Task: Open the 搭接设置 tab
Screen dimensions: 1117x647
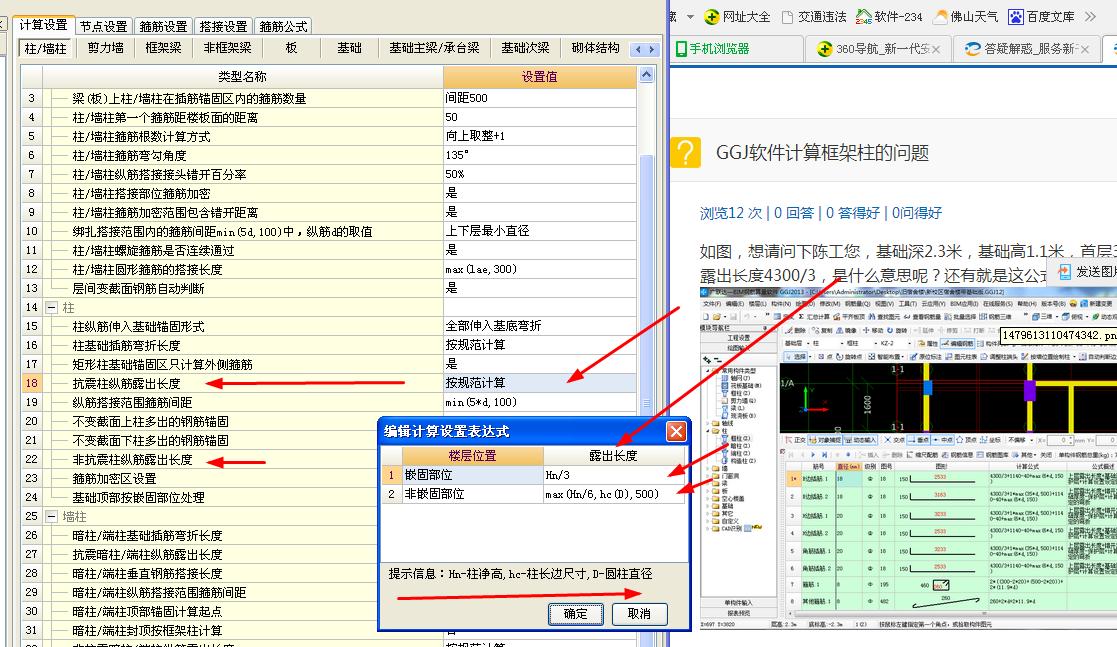Action: (x=223, y=26)
